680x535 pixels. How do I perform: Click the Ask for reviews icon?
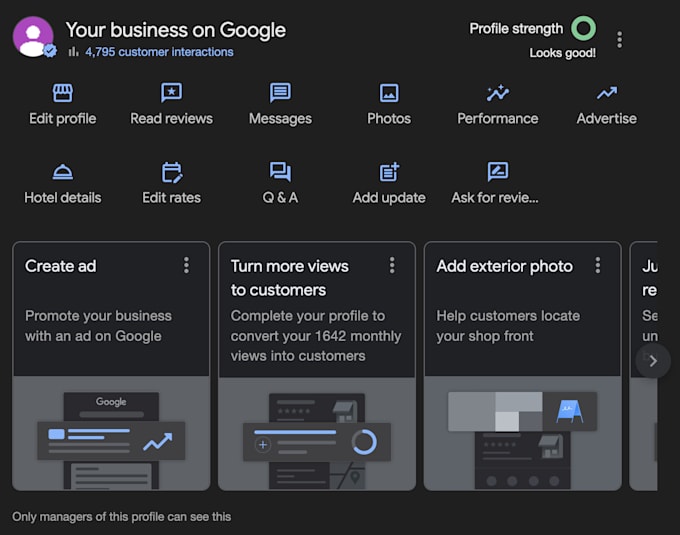[x=498, y=172]
